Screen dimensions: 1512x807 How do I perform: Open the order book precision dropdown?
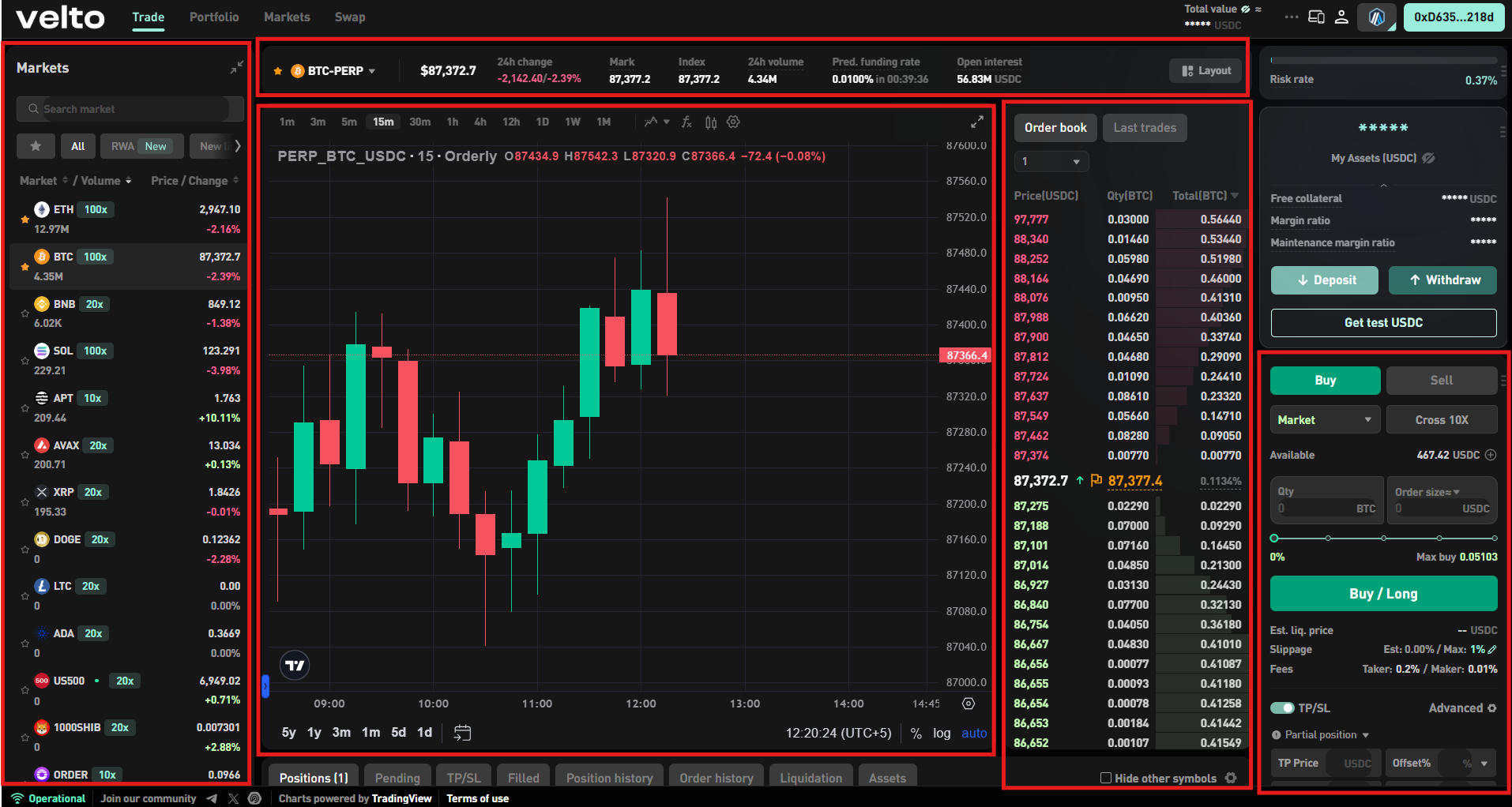[1051, 161]
